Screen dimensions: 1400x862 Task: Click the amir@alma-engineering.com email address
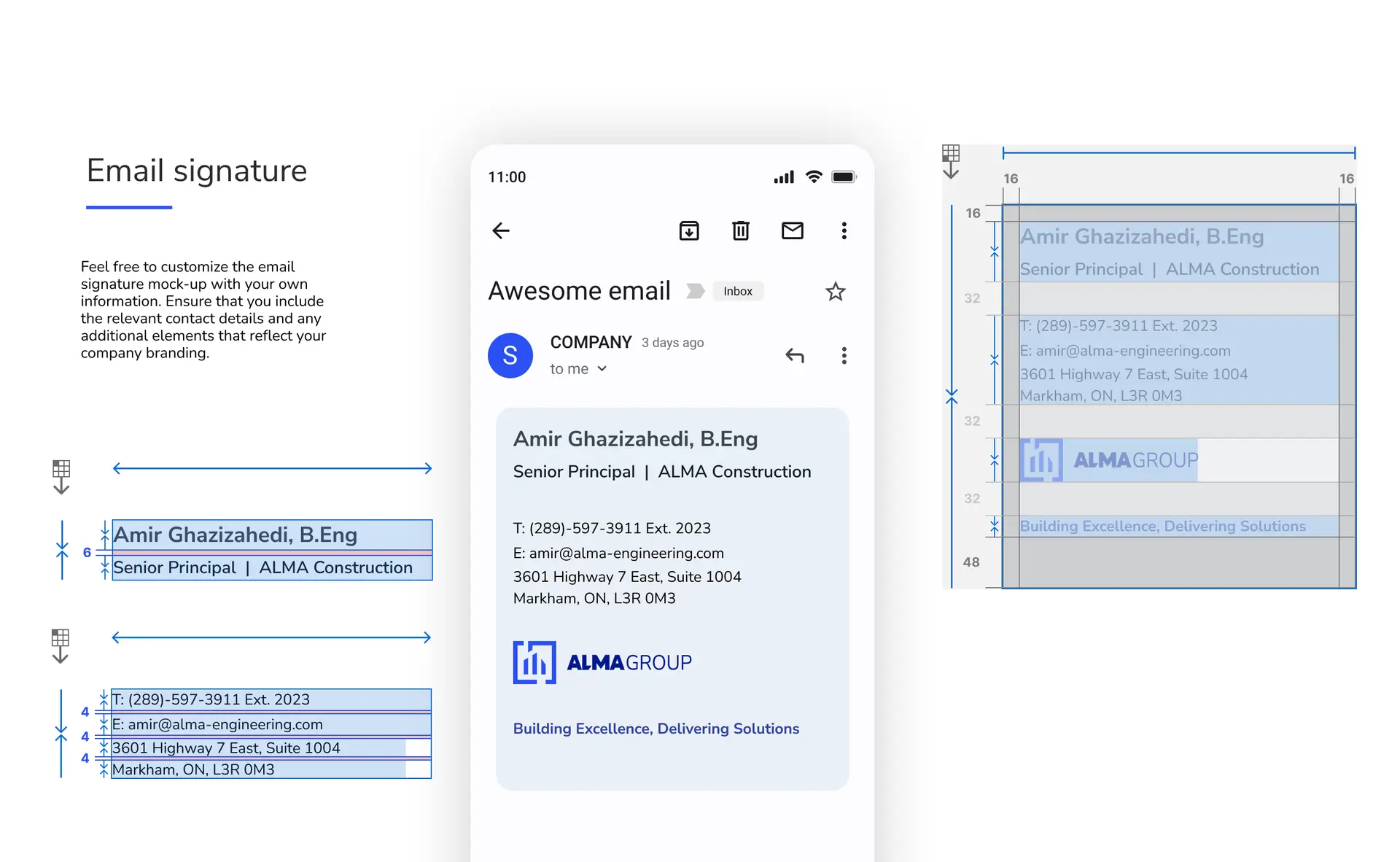click(626, 553)
